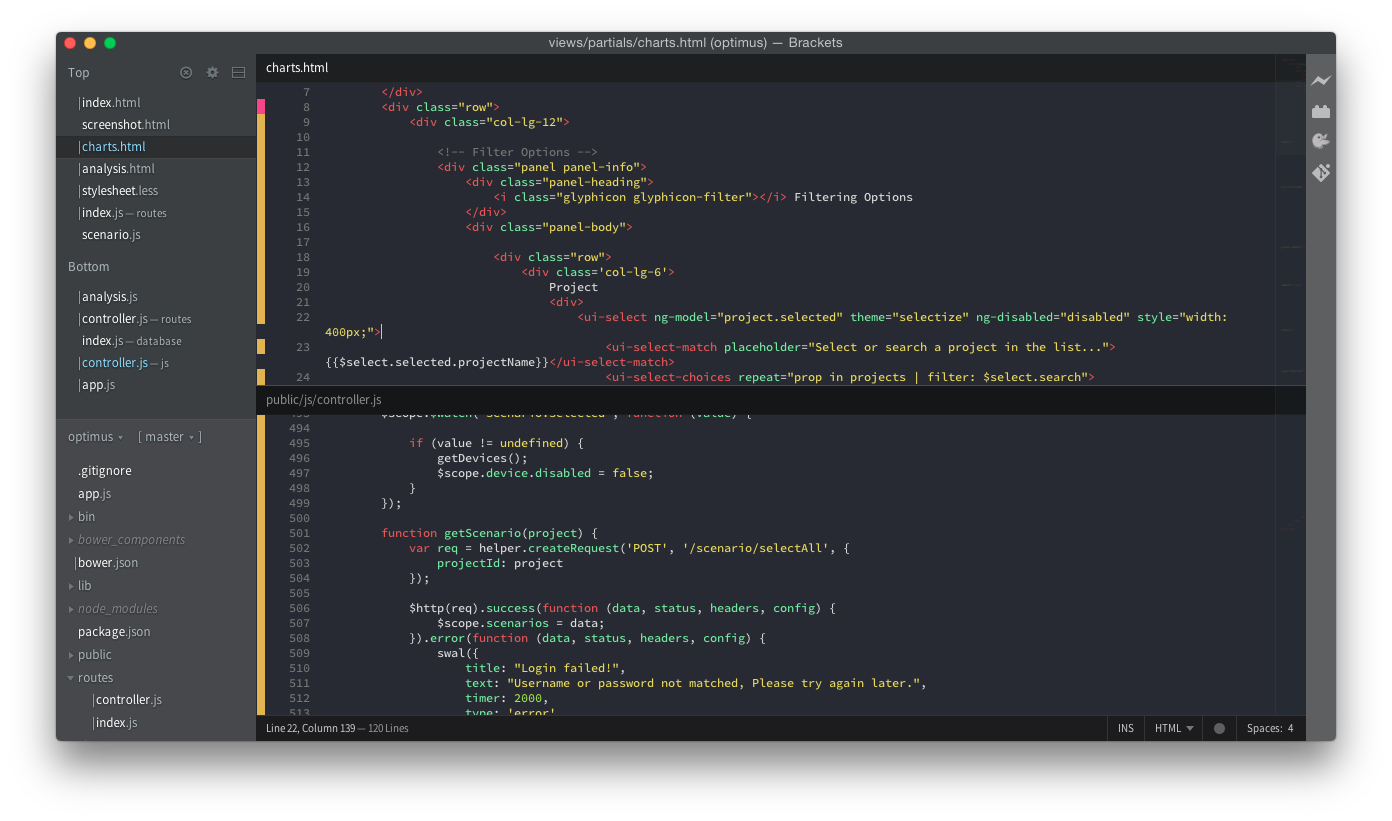
Task: Click the "Filtering Options" text on line 14
Action: click(x=853, y=197)
